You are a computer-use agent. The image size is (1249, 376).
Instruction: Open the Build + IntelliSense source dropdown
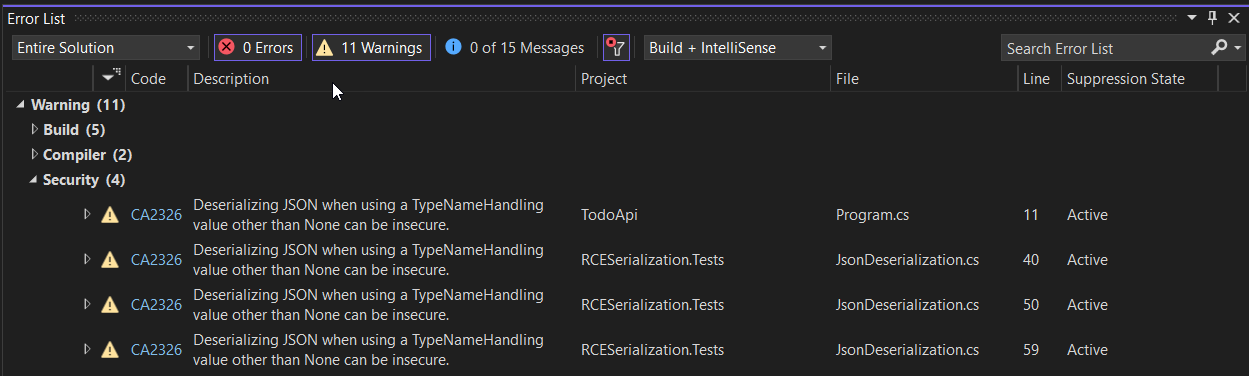(x=738, y=47)
